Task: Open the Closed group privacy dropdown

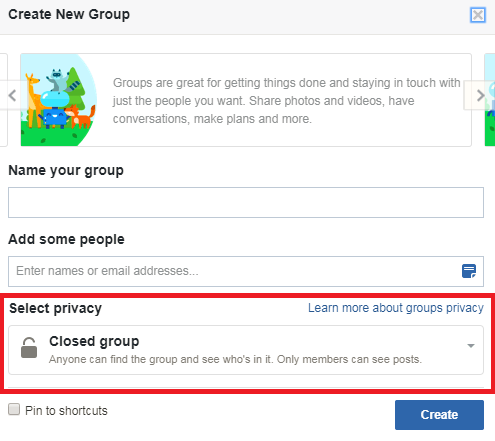Action: [246, 350]
